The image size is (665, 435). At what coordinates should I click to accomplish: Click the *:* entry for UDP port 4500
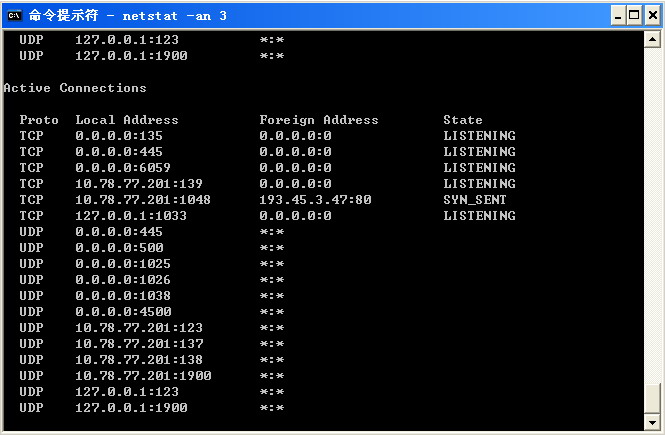(x=272, y=312)
